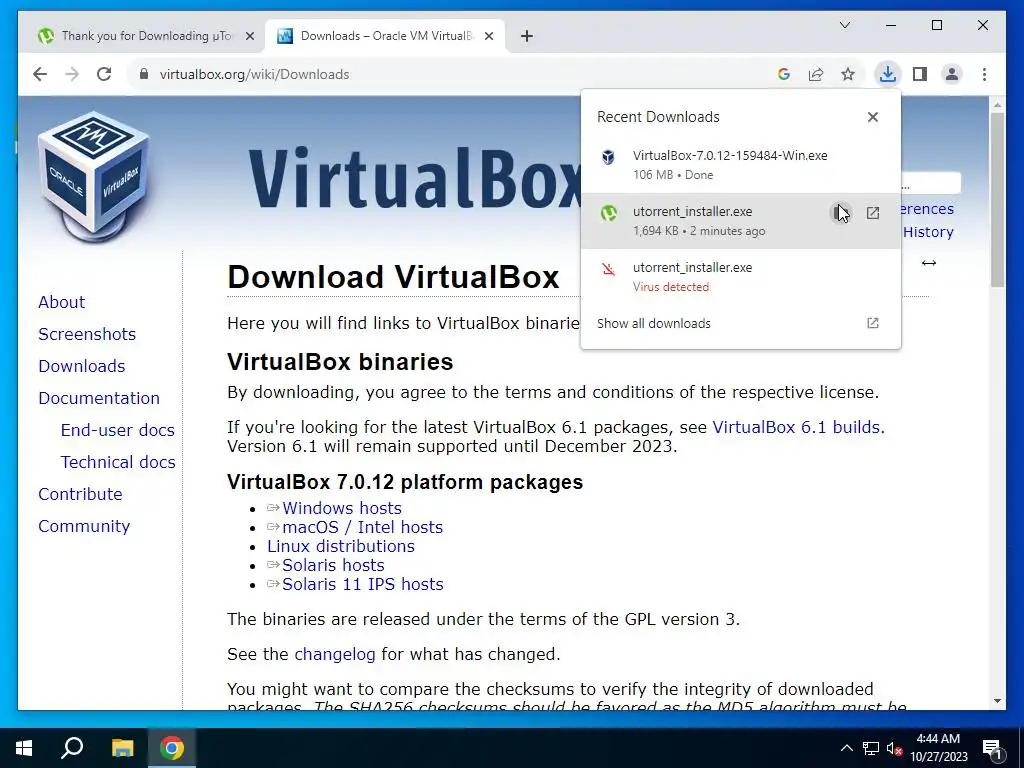This screenshot has width=1024, height=768.
Task: Open VirtualBox-7.0.12-159484-Win.exe download
Action: (x=741, y=165)
